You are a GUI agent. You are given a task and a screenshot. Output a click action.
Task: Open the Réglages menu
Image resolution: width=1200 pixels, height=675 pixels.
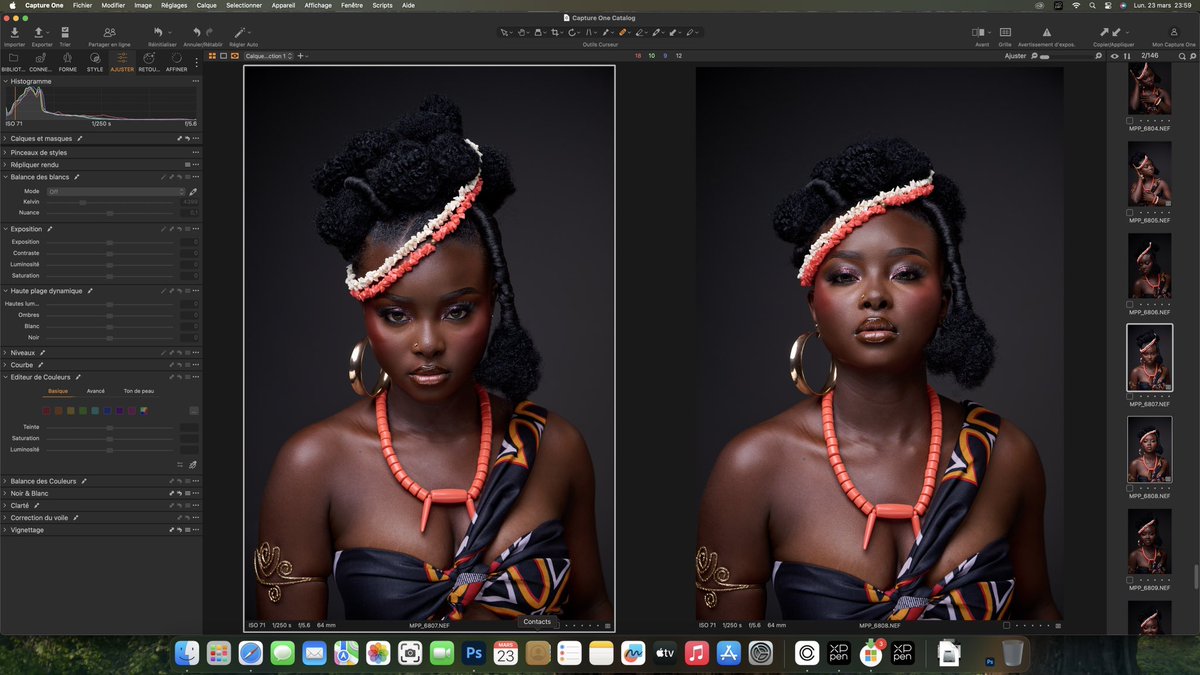174,5
